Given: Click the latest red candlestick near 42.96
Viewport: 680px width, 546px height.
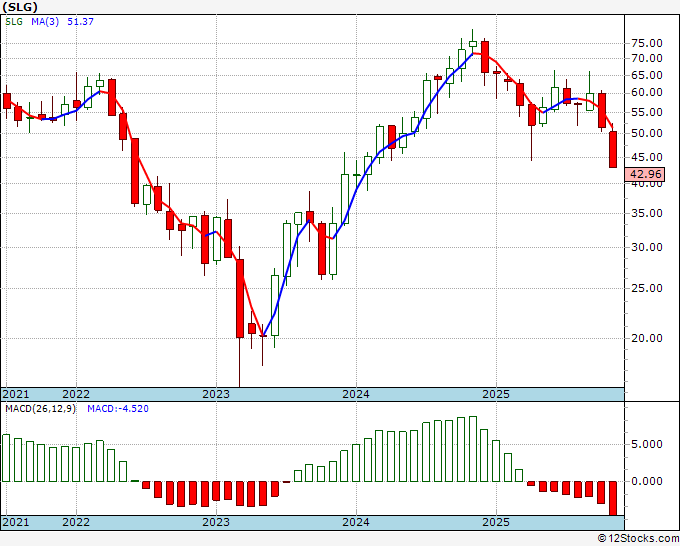Looking at the screenshot, I should (613, 149).
